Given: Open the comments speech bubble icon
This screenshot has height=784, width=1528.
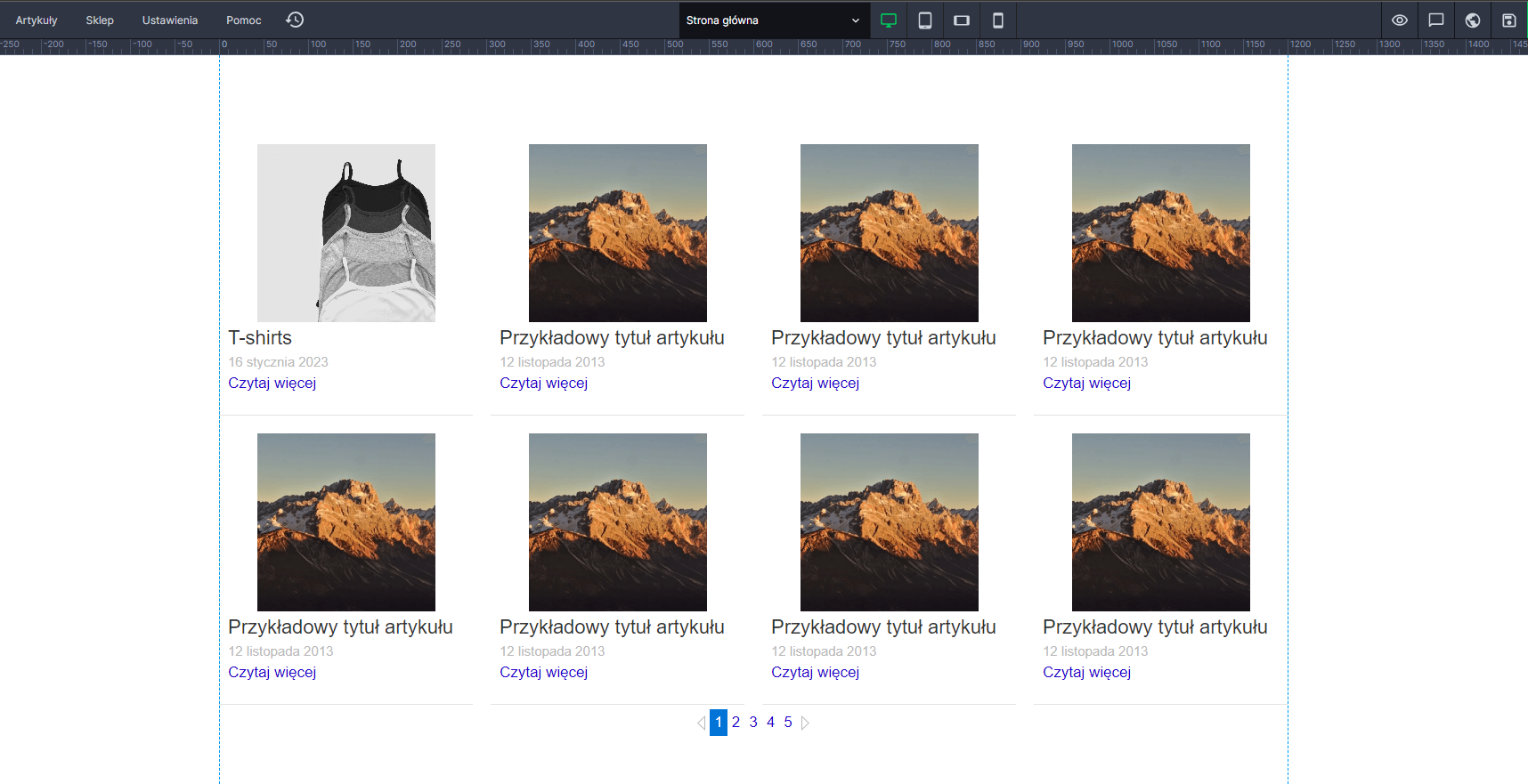Looking at the screenshot, I should (1436, 20).
